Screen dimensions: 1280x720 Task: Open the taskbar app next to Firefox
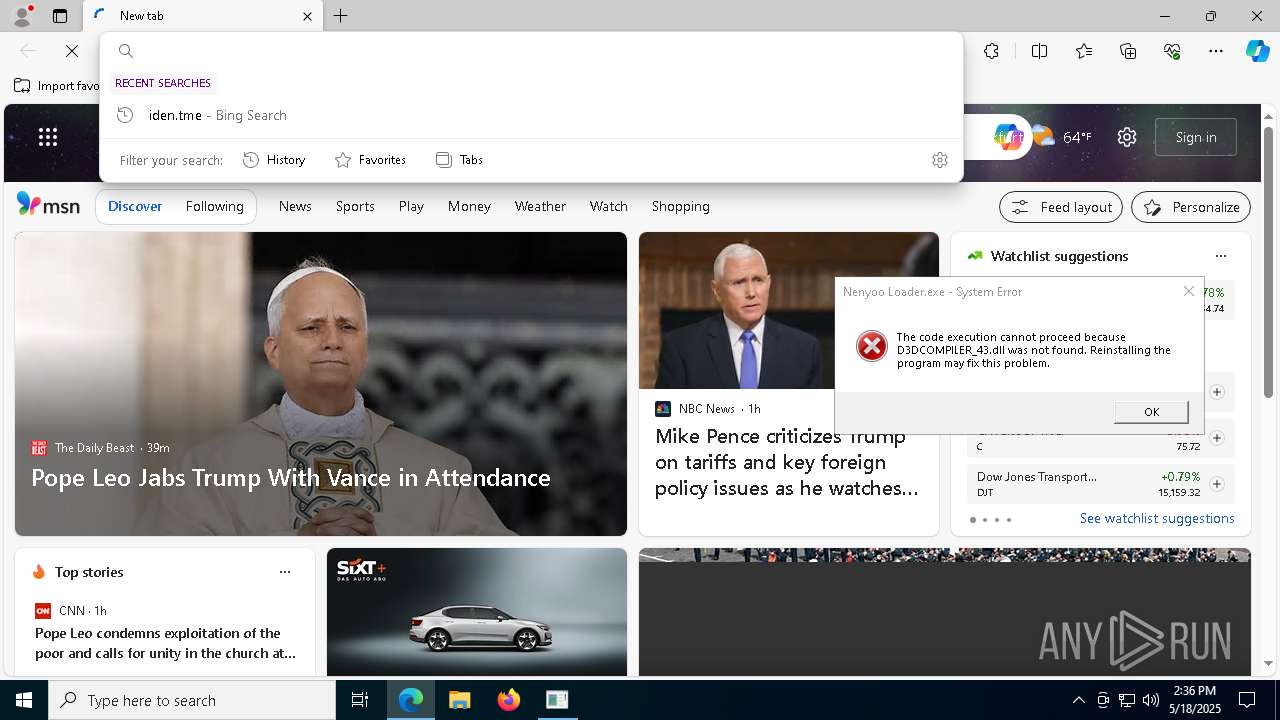[x=557, y=700]
